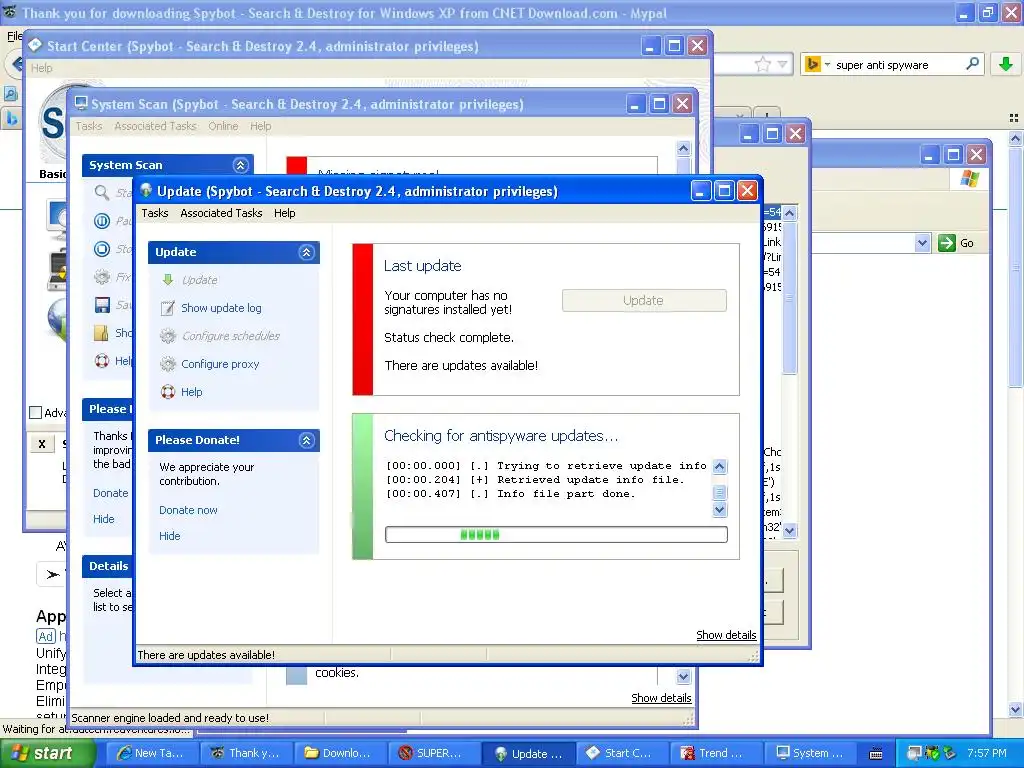Click Show details link in Update window
Viewport: 1024px width, 768px height.
726,635
